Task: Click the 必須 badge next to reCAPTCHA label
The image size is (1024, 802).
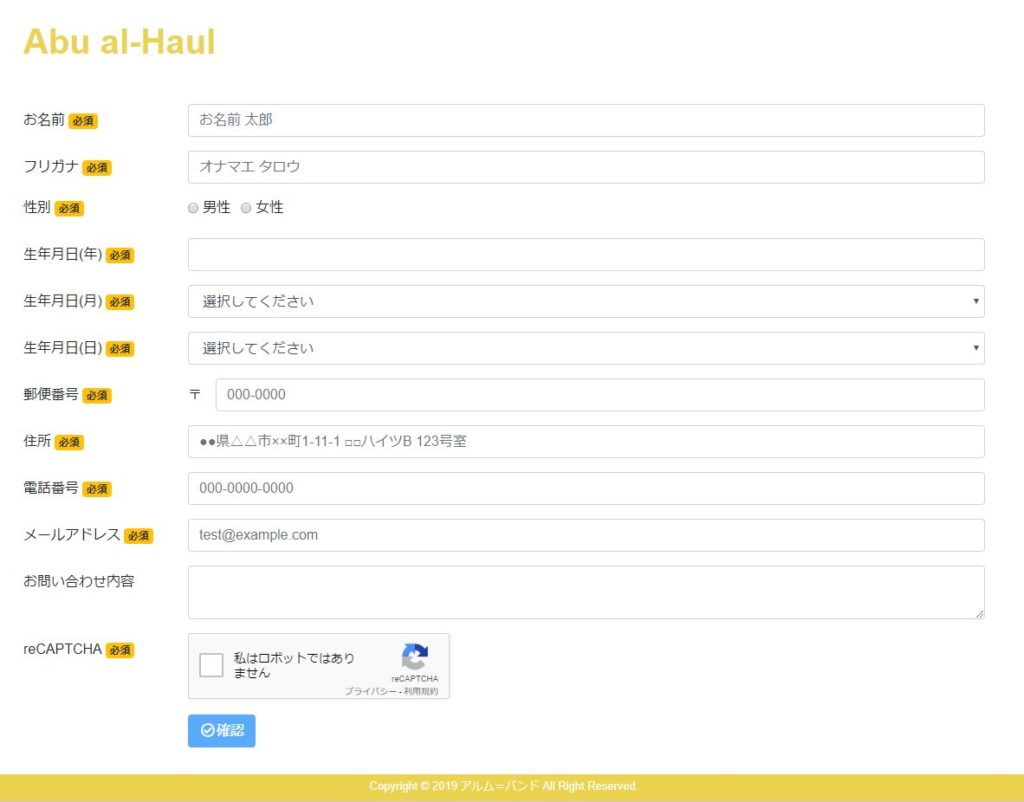Action: [x=120, y=650]
